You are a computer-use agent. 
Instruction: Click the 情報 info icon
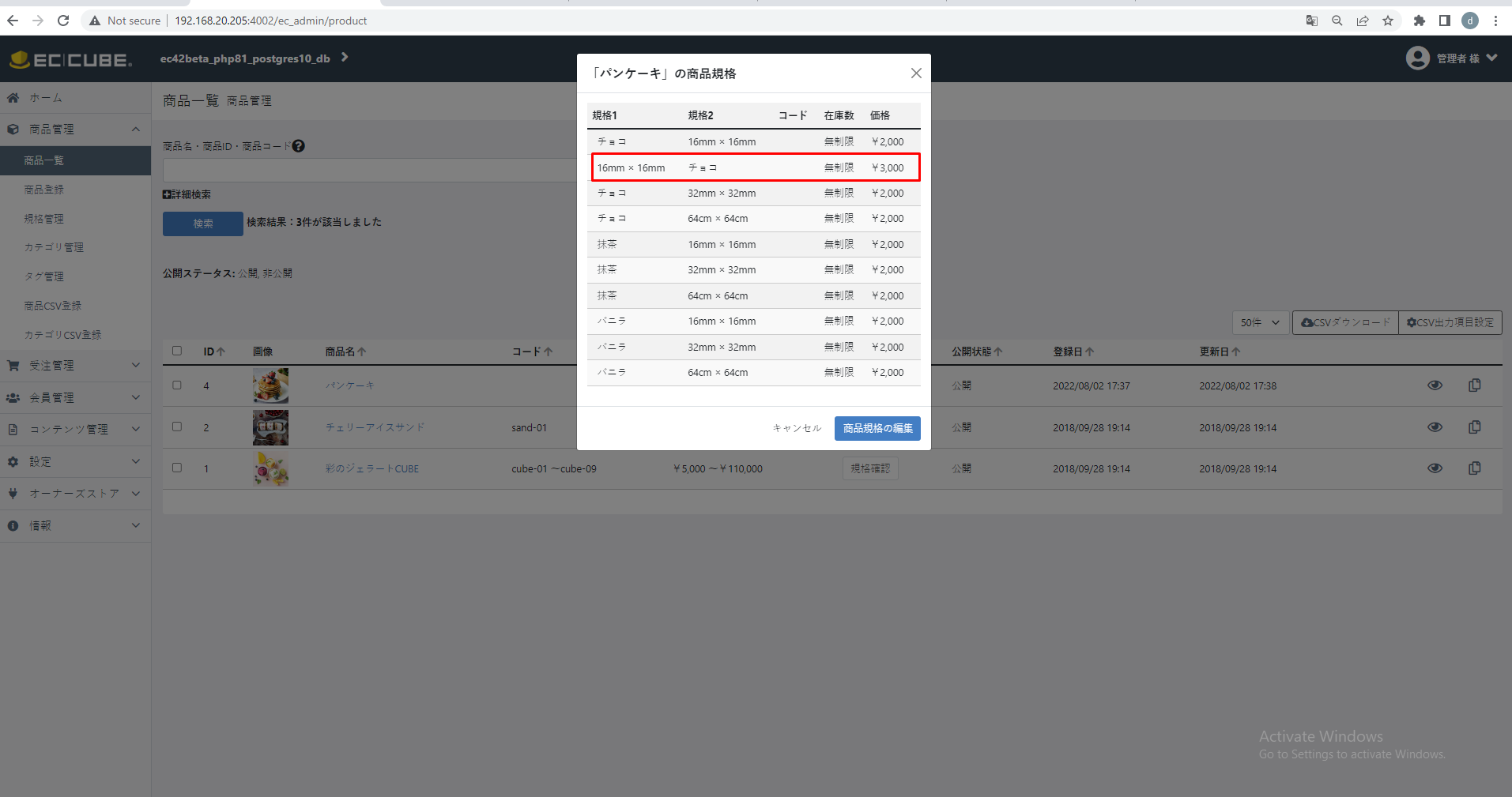click(13, 524)
